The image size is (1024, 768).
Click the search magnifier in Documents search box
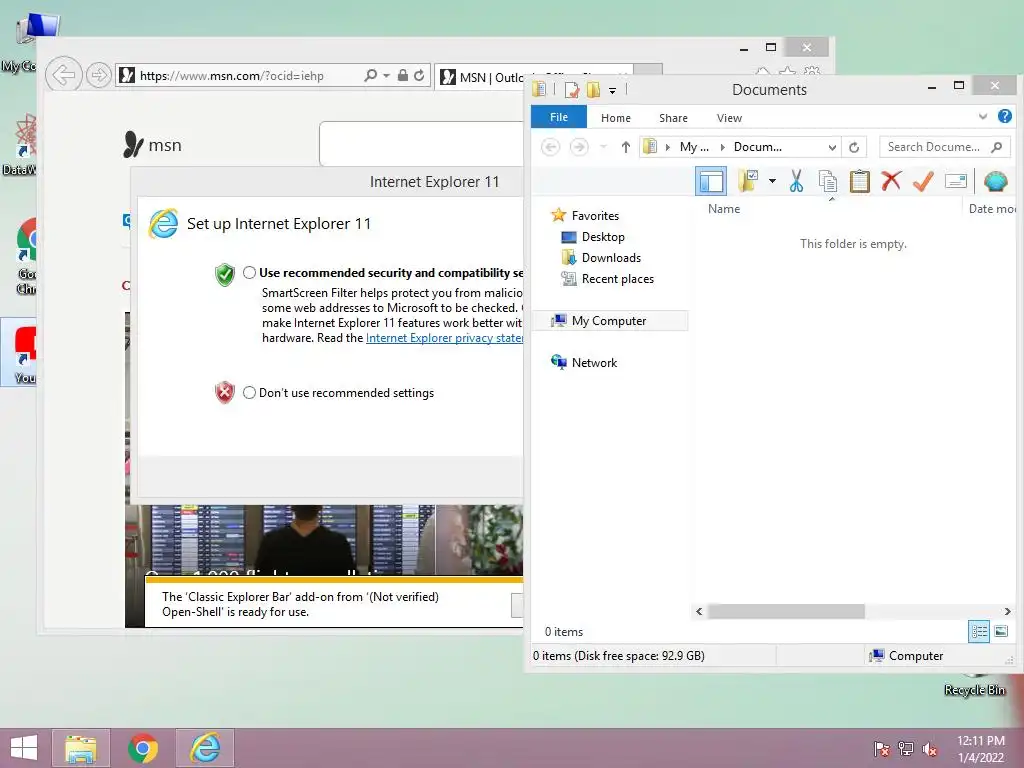pos(997,147)
